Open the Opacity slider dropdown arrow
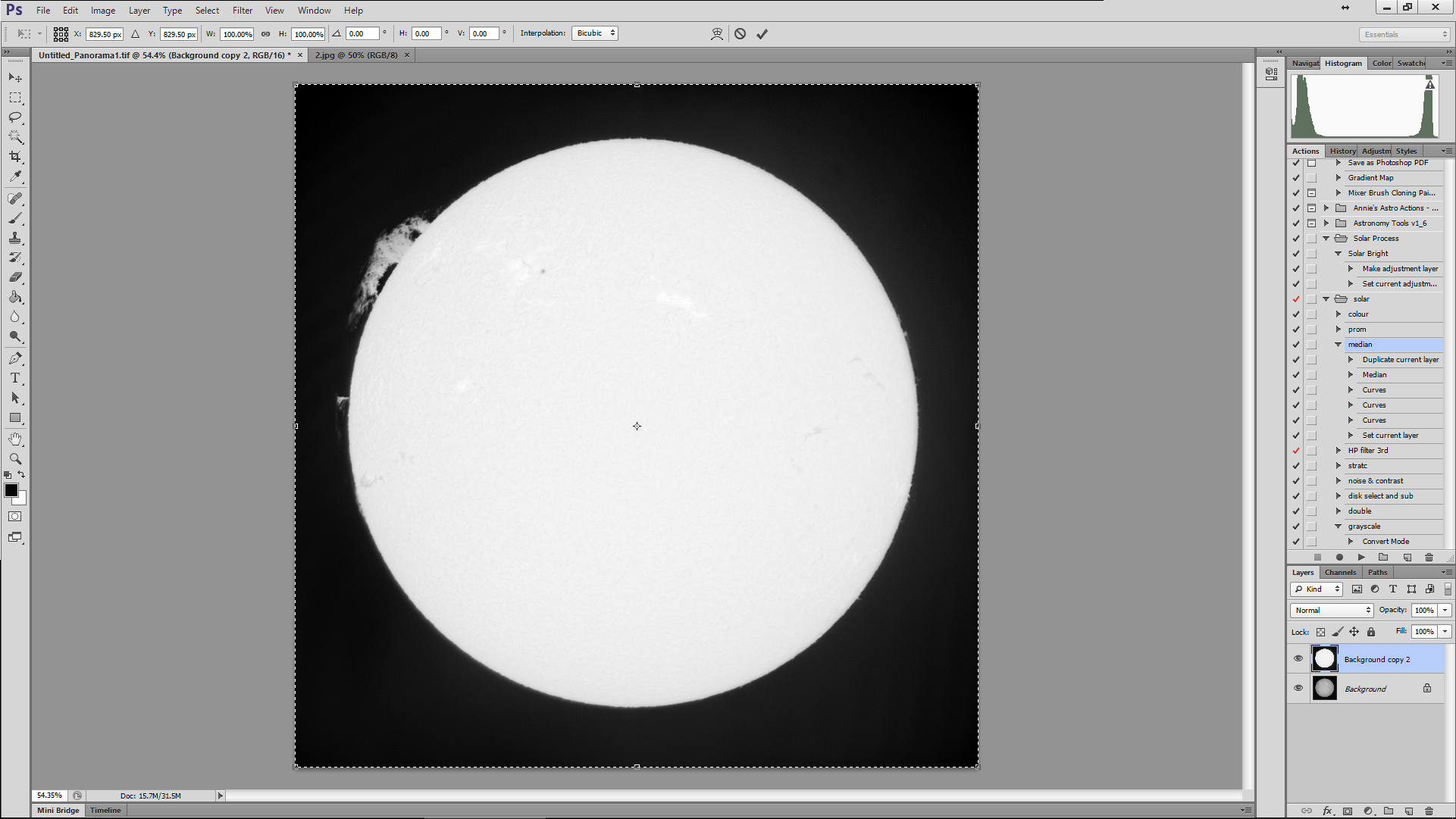1456x819 pixels. tap(1445, 610)
